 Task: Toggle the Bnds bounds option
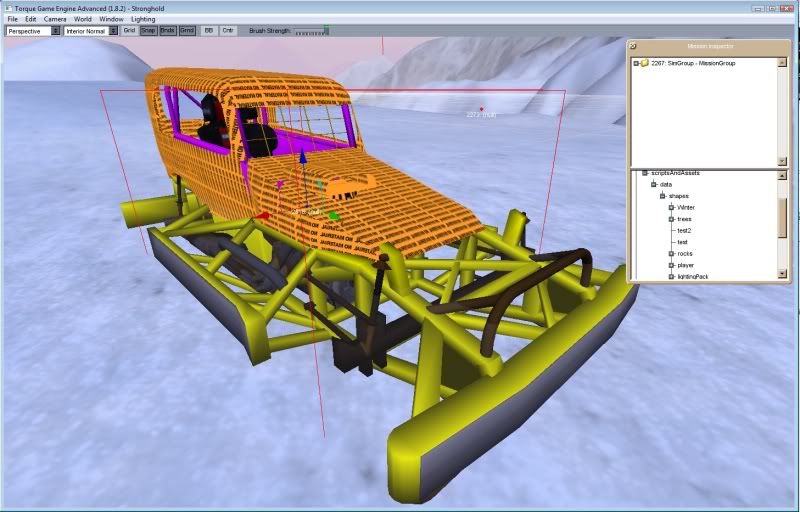click(167, 31)
